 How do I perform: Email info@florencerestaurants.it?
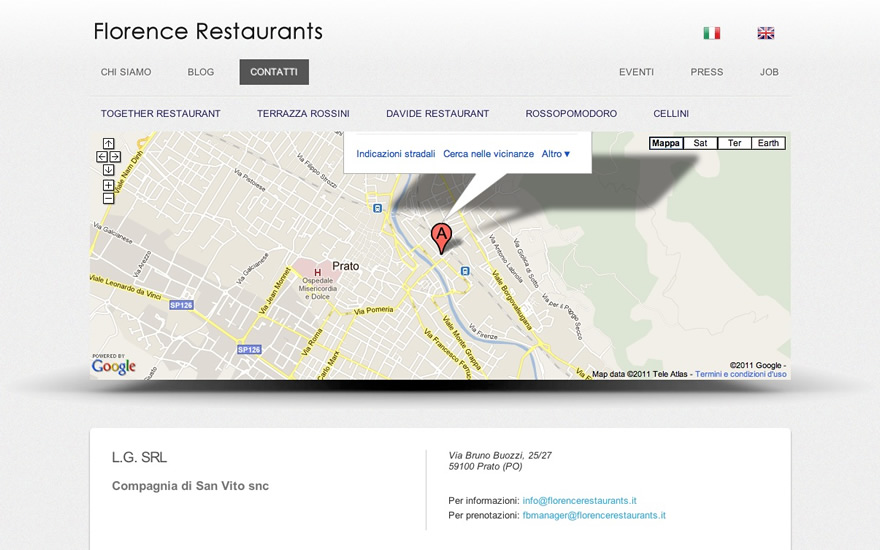(579, 501)
